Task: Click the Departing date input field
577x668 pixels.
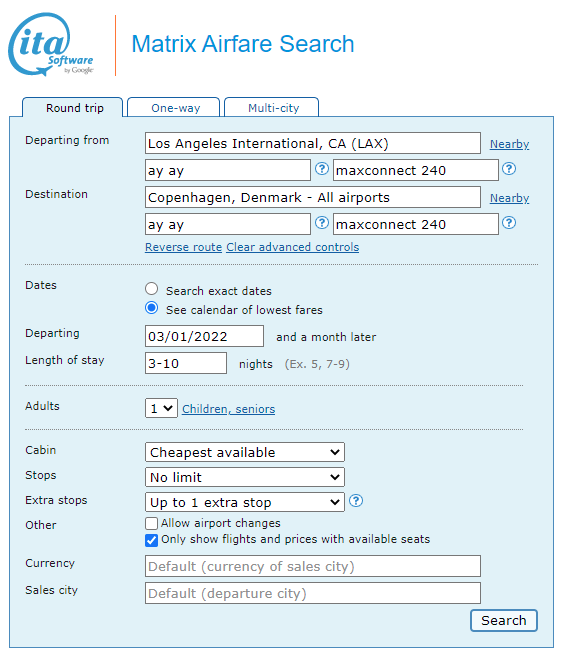Action: pyautogui.click(x=204, y=336)
